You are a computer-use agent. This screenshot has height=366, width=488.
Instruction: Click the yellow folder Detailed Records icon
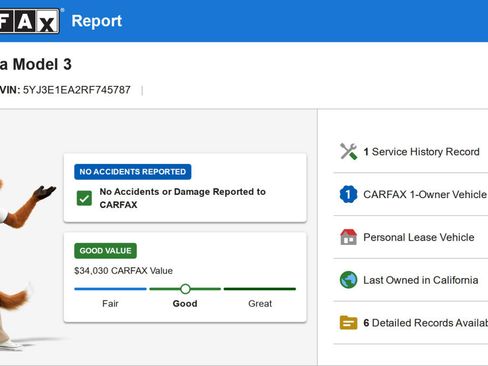[348, 323]
